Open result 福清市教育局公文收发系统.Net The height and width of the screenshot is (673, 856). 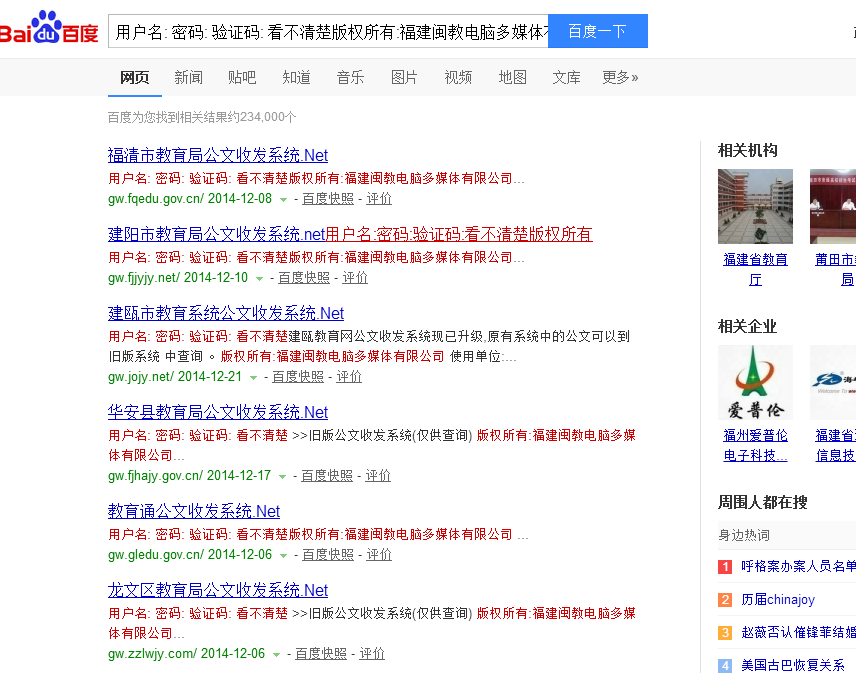[x=218, y=155]
